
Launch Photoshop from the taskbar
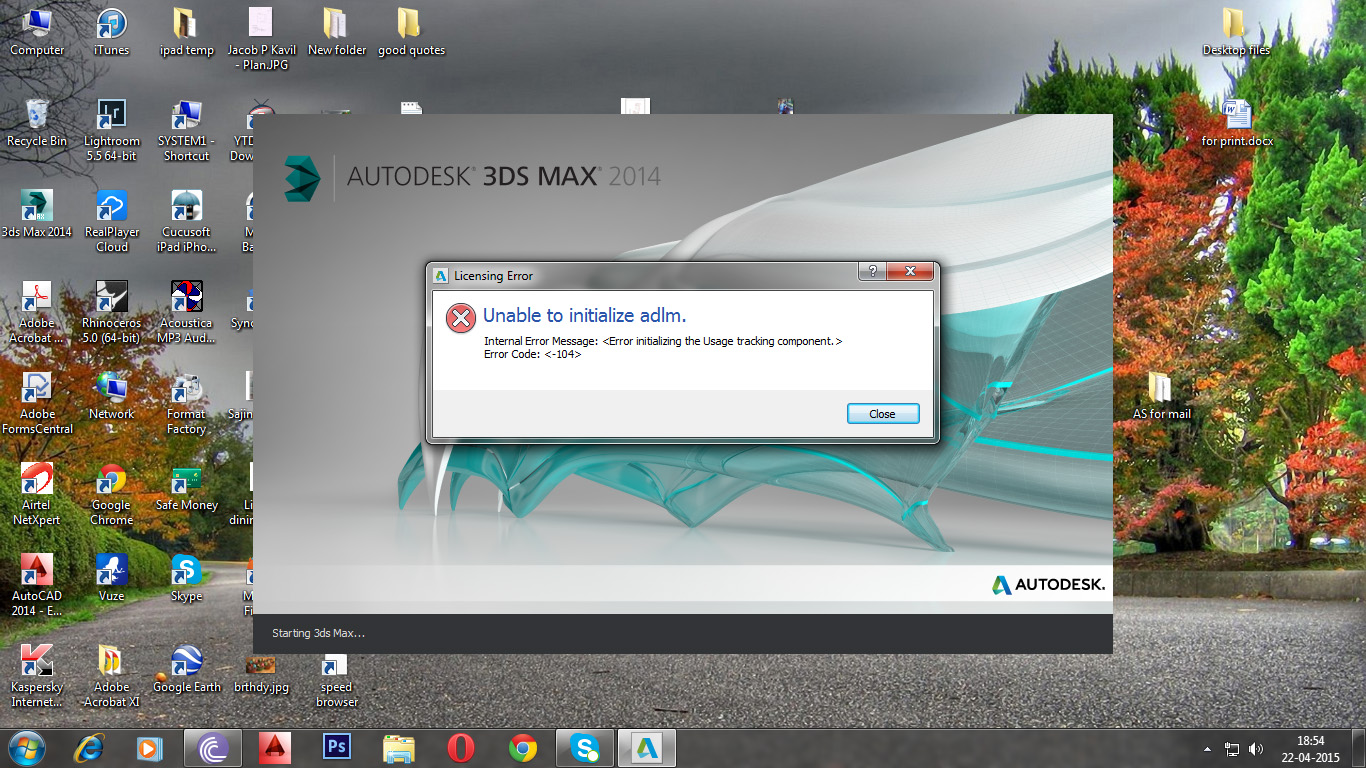[336, 748]
